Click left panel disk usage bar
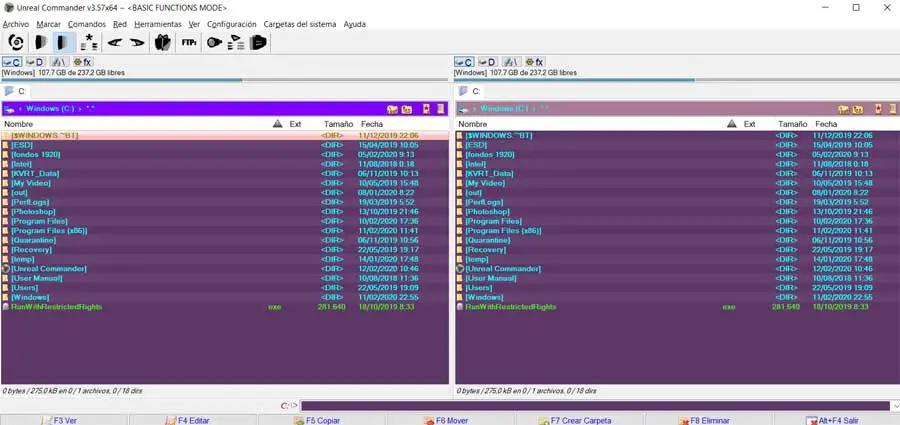Viewport: 900px width, 425px height. [x=224, y=80]
